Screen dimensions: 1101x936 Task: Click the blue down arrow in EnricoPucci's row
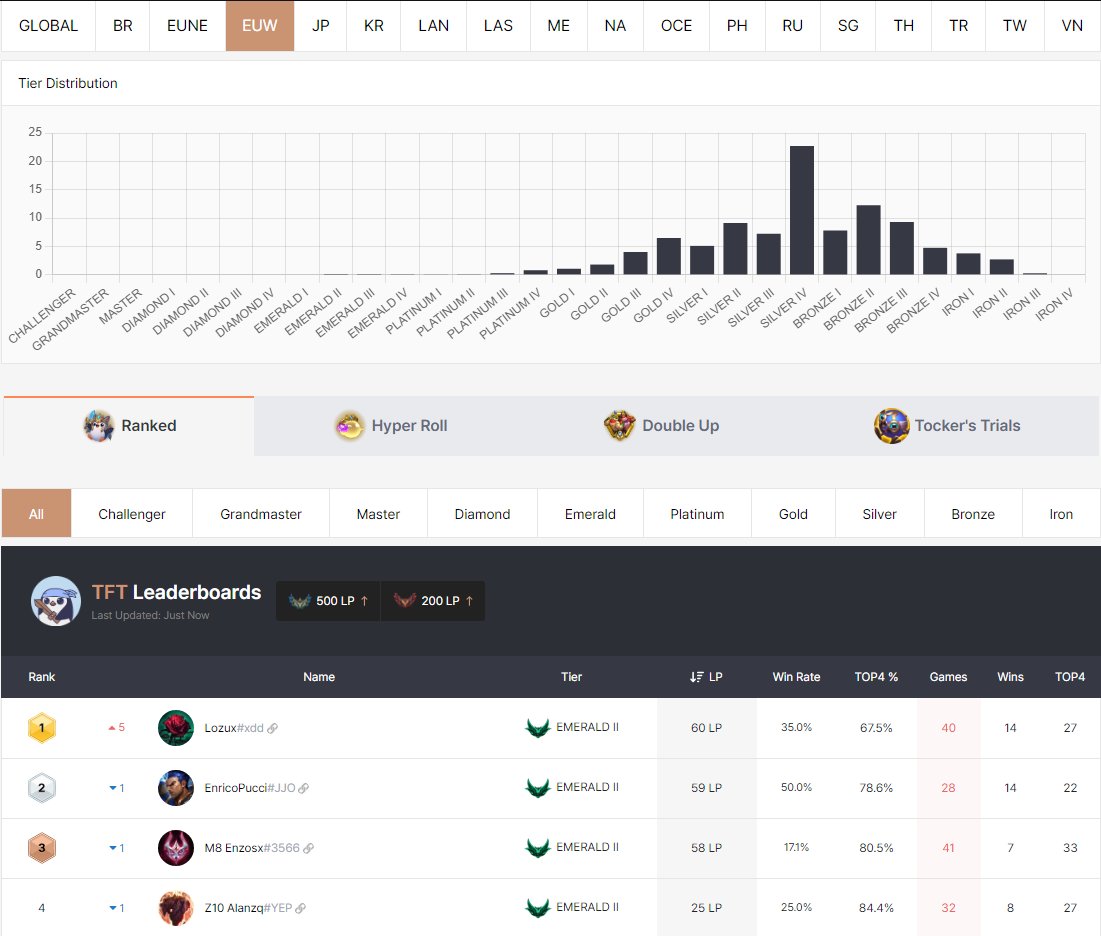(x=112, y=789)
